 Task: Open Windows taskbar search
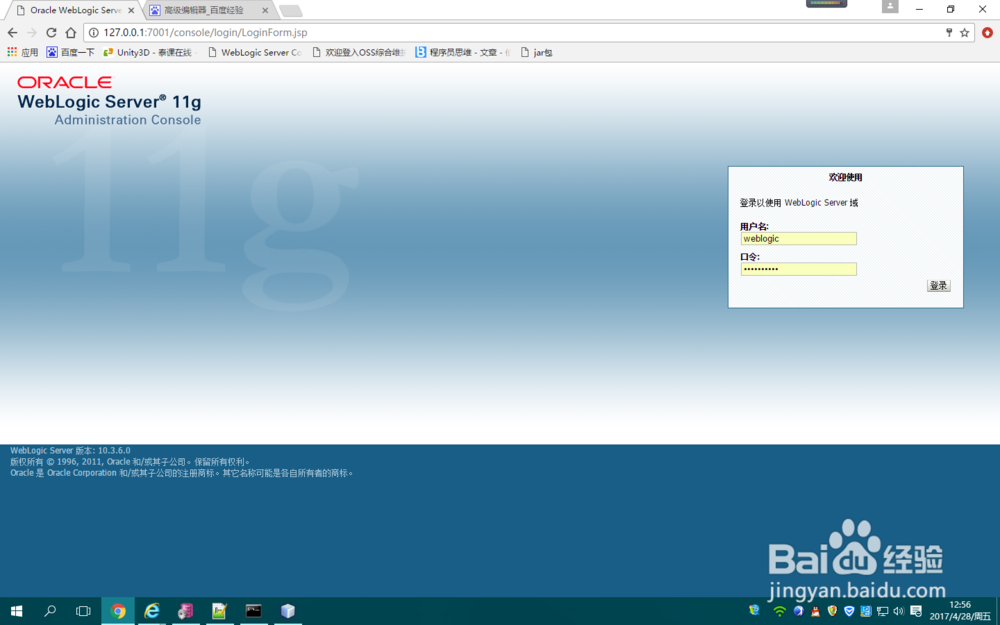click(x=50, y=611)
